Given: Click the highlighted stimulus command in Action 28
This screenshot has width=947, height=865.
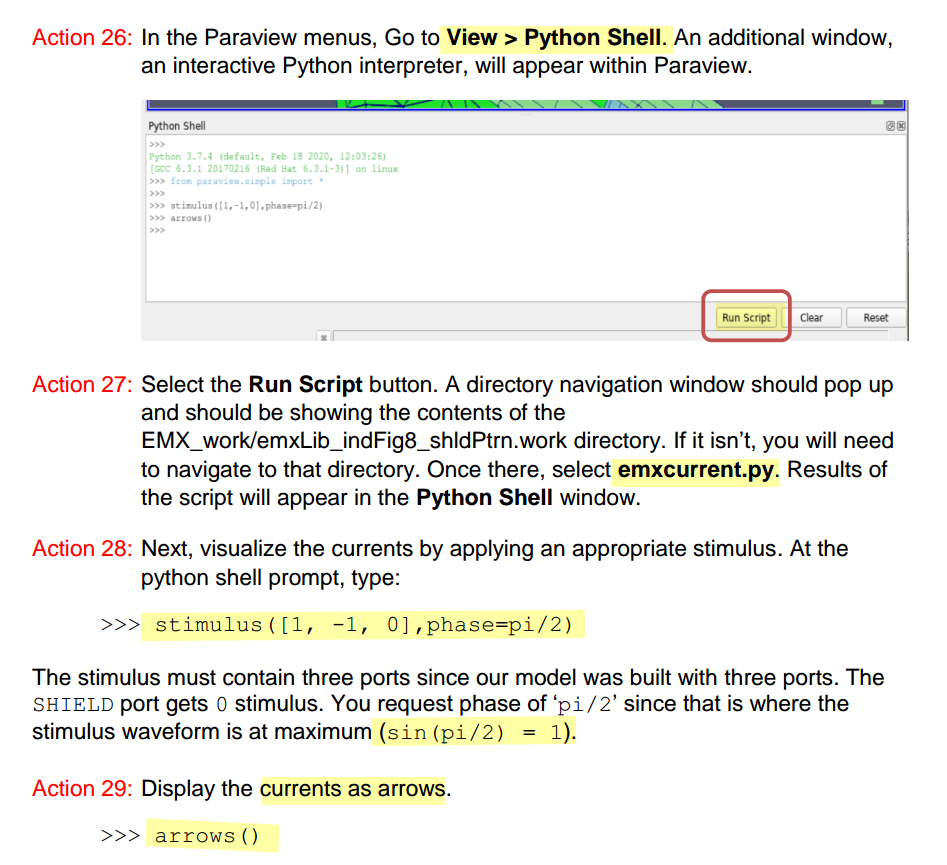Looking at the screenshot, I should tap(364, 626).
